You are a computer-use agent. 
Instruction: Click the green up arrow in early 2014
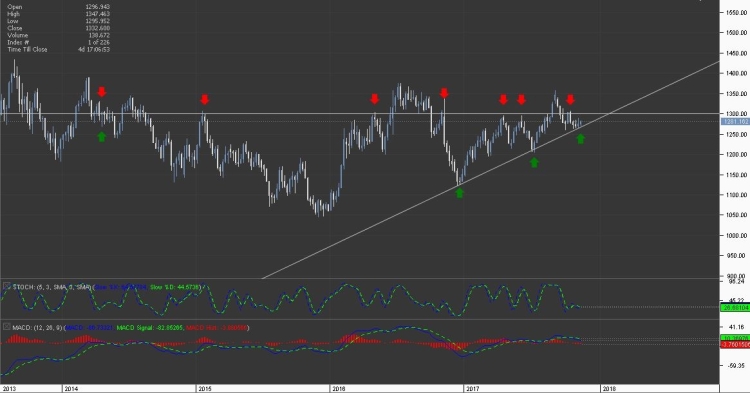[x=101, y=137]
